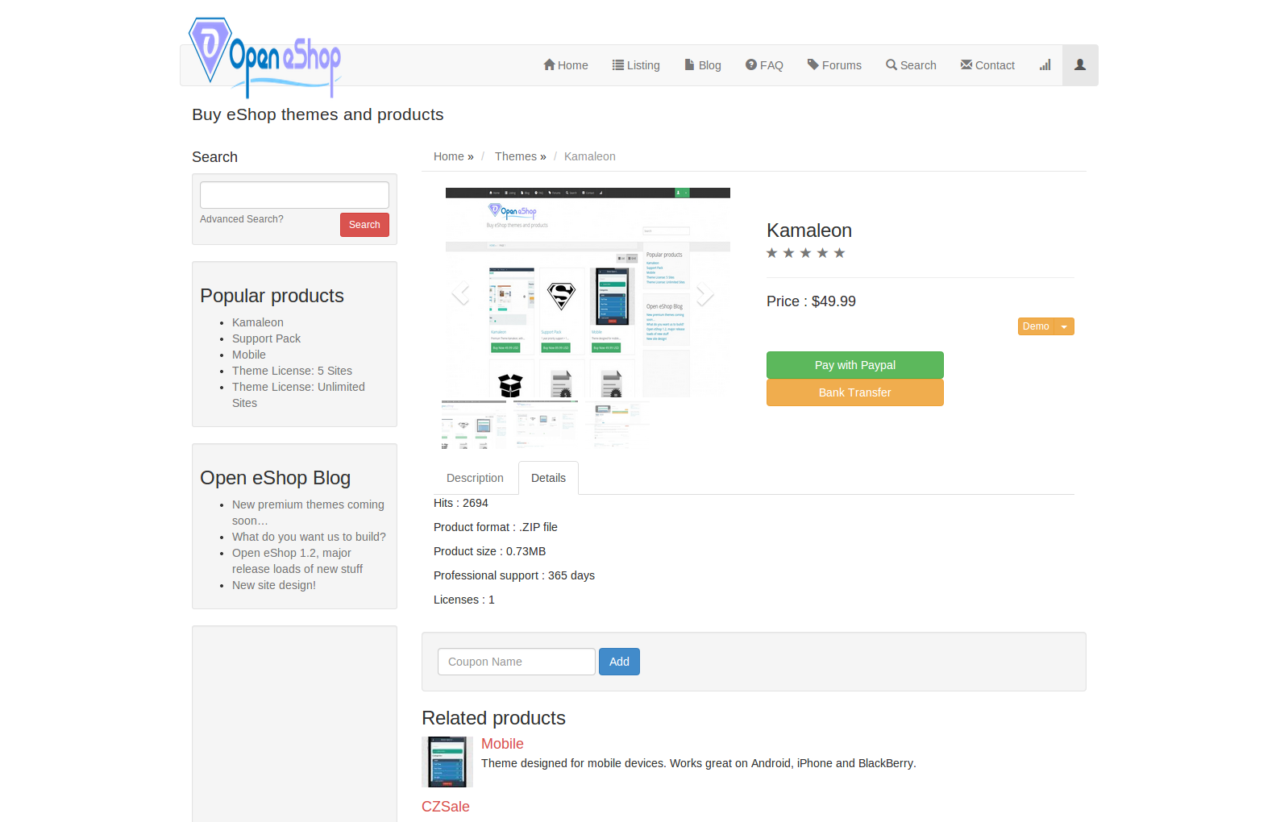Select the first gallery thumbnail
This screenshot has height=822, width=1280.
pyautogui.click(x=474, y=424)
